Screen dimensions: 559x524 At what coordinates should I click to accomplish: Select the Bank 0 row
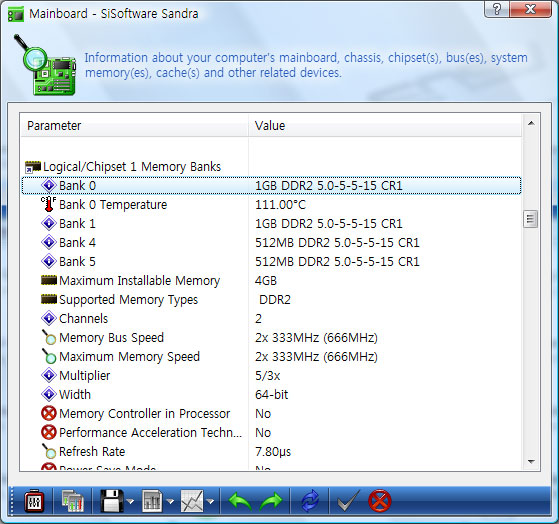[271, 185]
